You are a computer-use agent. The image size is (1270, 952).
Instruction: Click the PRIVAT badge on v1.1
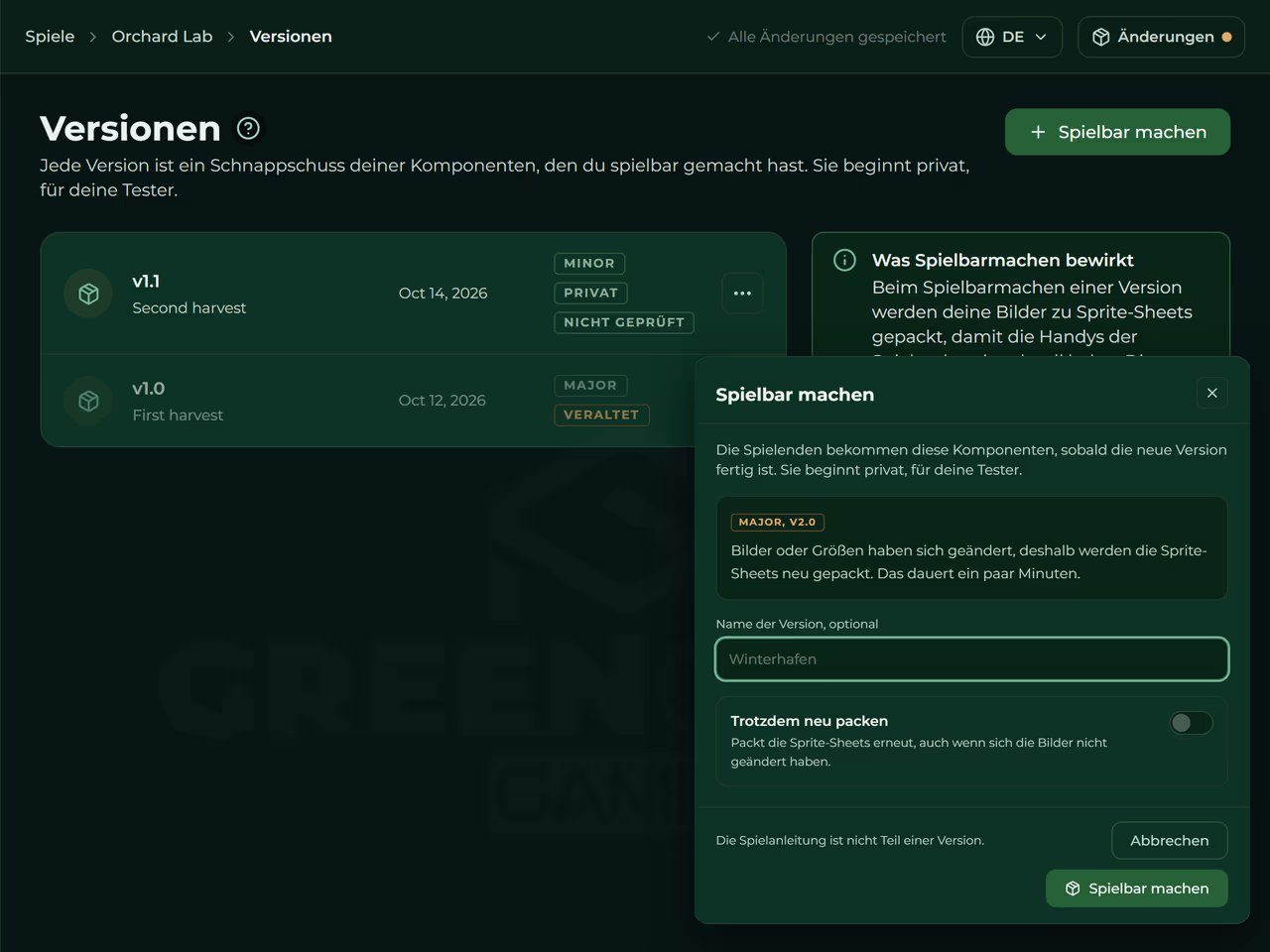click(x=590, y=294)
